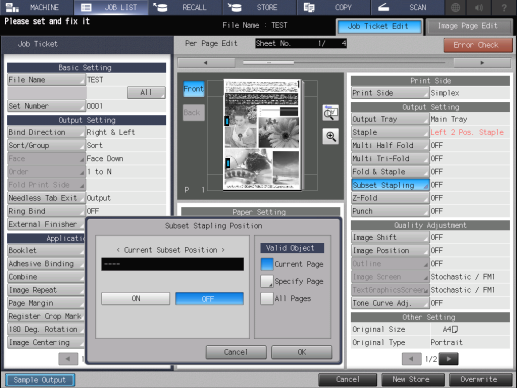
Task: Click the speaker volume icon
Action: (479, 7)
